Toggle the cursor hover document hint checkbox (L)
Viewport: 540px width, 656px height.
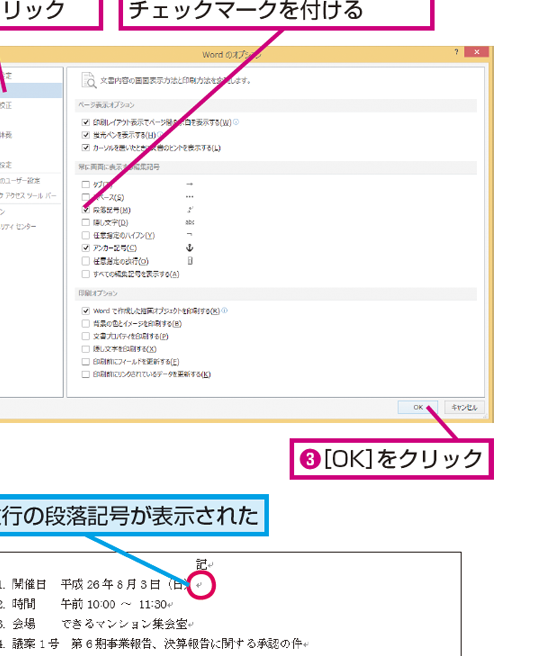point(86,147)
